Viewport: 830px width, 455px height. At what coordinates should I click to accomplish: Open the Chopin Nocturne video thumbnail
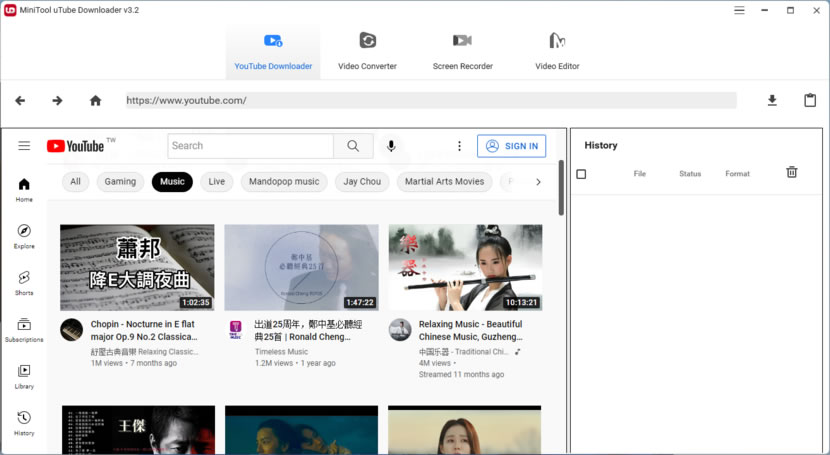[x=137, y=267]
